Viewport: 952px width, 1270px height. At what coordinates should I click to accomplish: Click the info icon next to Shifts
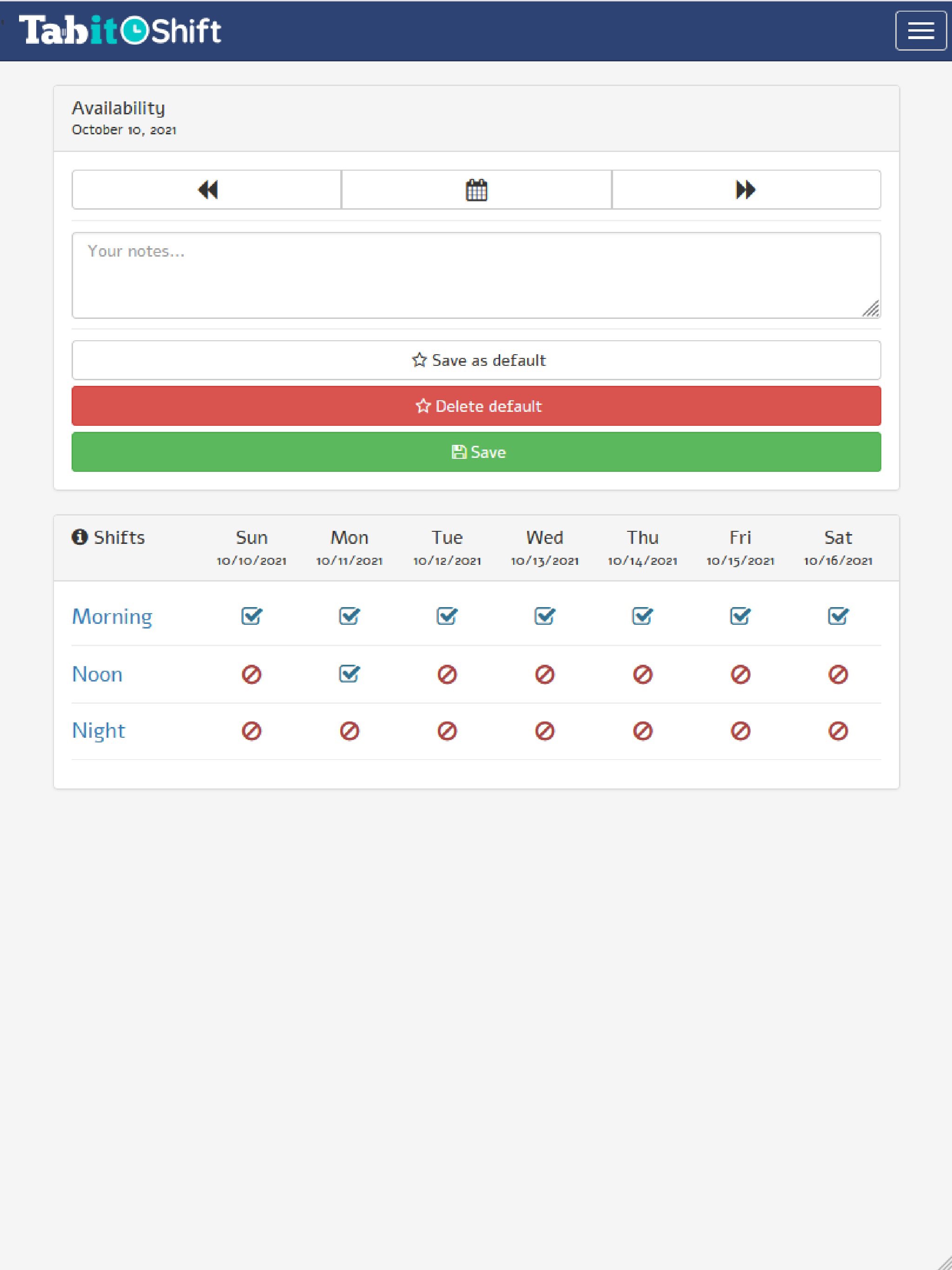click(79, 537)
